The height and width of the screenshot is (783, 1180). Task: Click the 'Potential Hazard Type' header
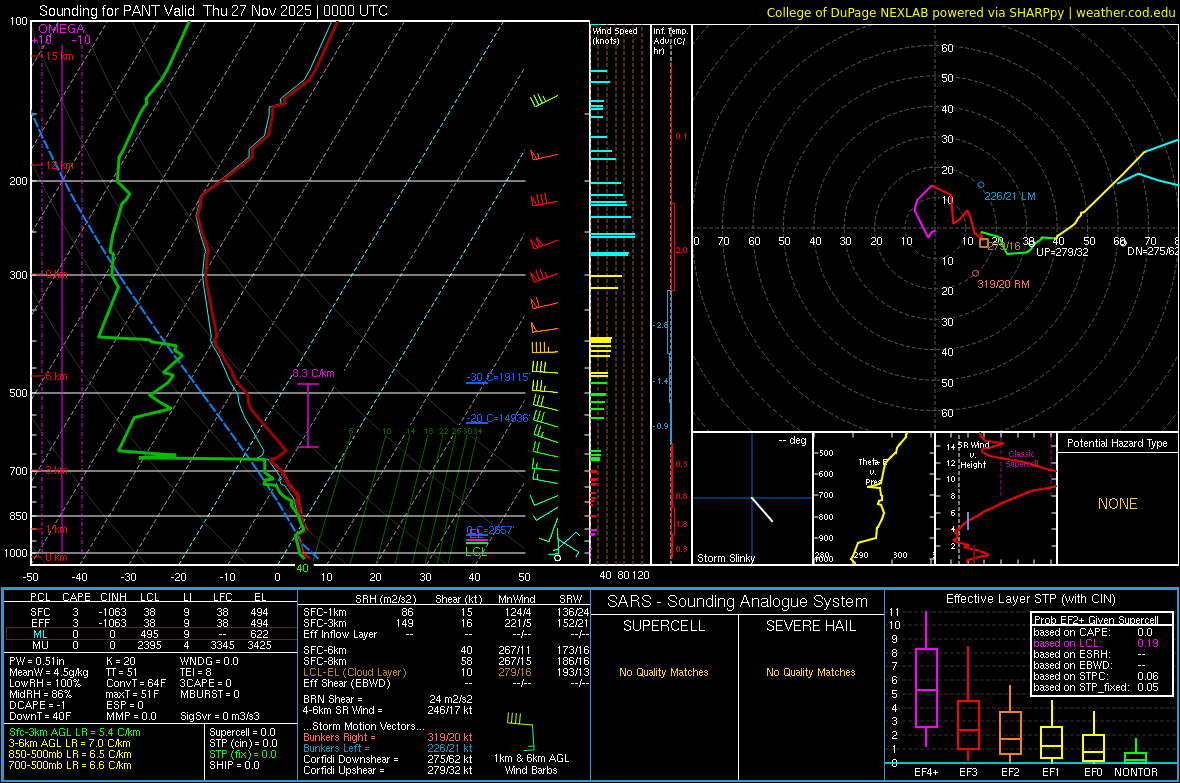point(1117,443)
